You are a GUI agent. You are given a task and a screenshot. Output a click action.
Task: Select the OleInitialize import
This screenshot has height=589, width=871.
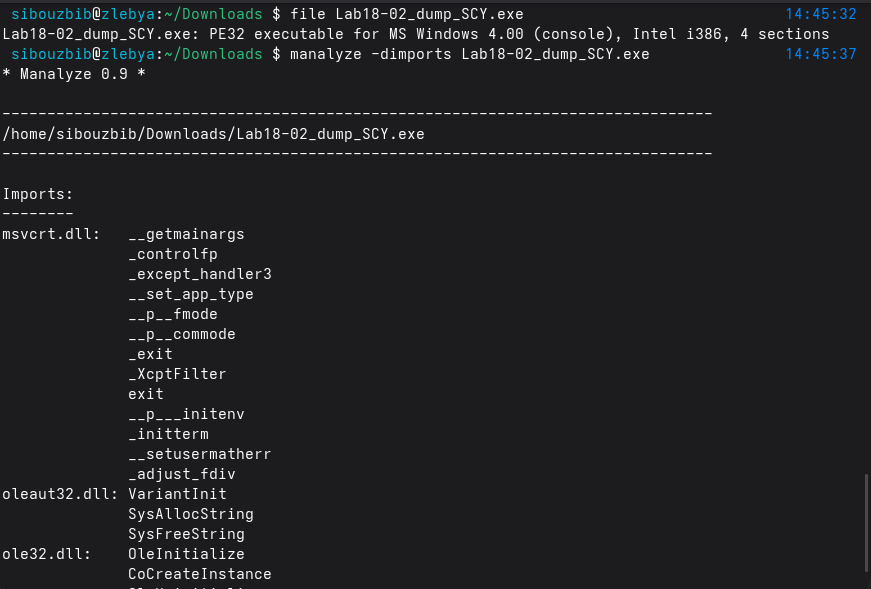(186, 554)
